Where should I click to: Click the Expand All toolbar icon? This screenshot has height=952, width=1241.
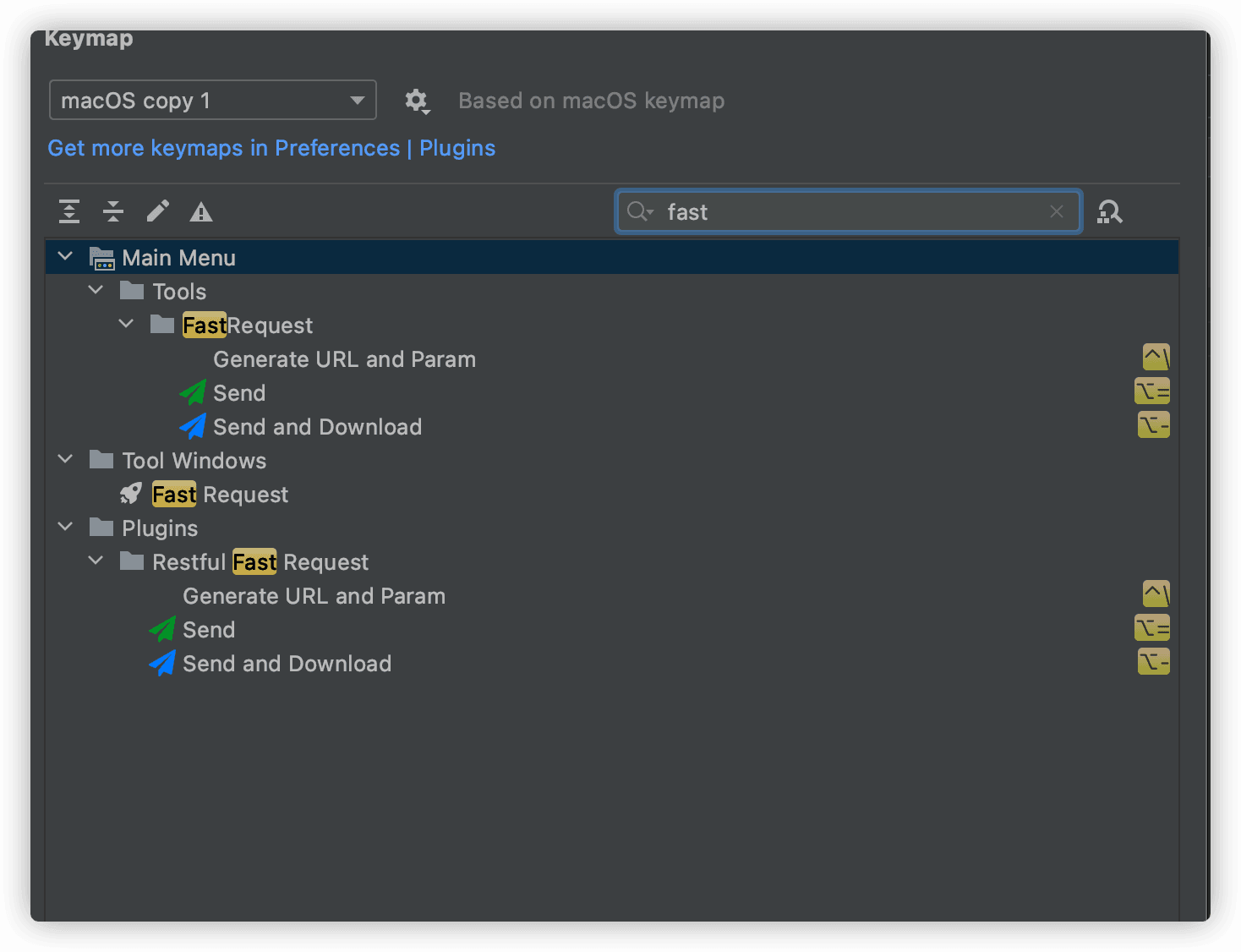pos(69,211)
